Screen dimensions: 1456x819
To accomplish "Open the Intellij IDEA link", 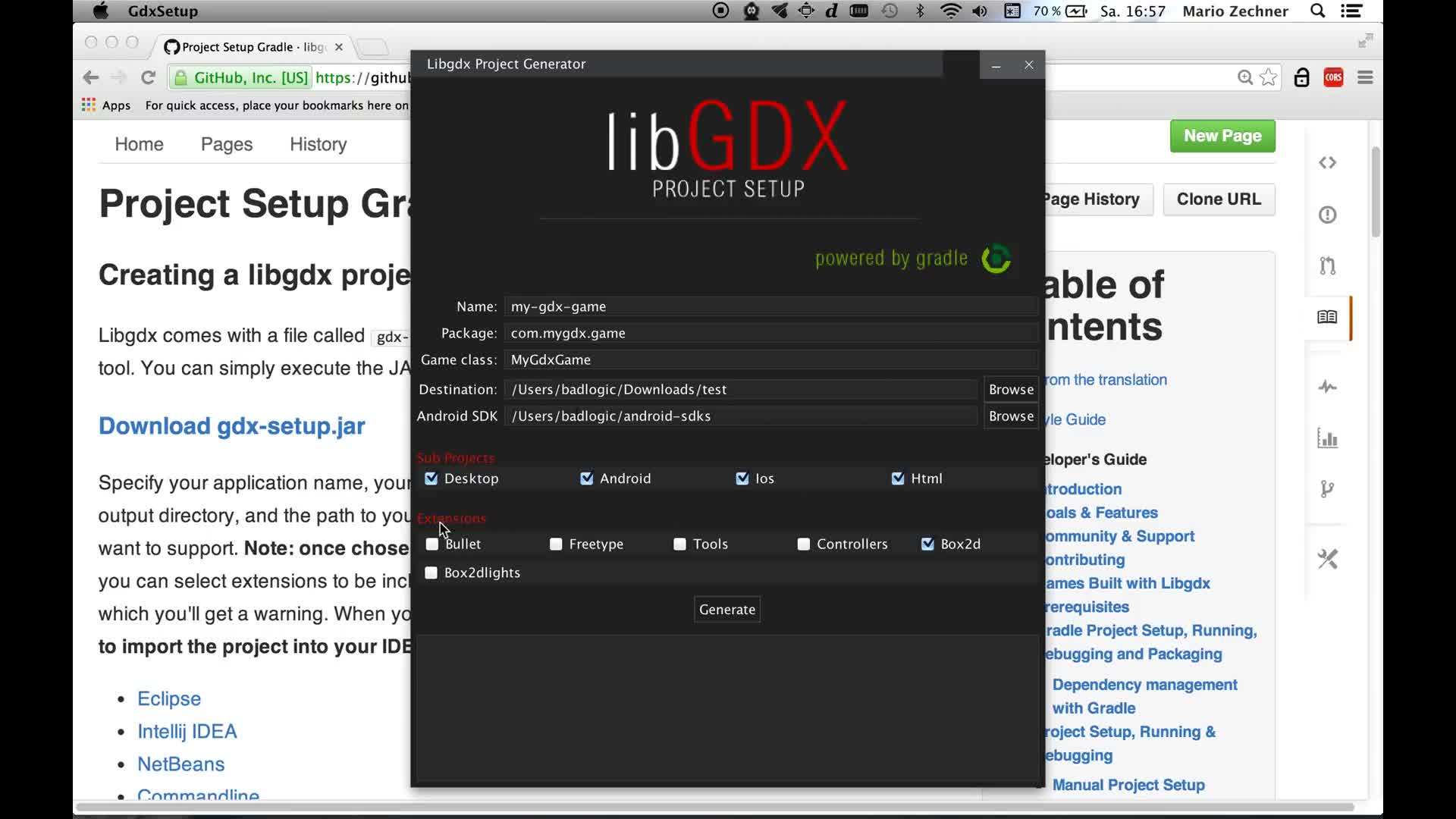I will coord(187,731).
